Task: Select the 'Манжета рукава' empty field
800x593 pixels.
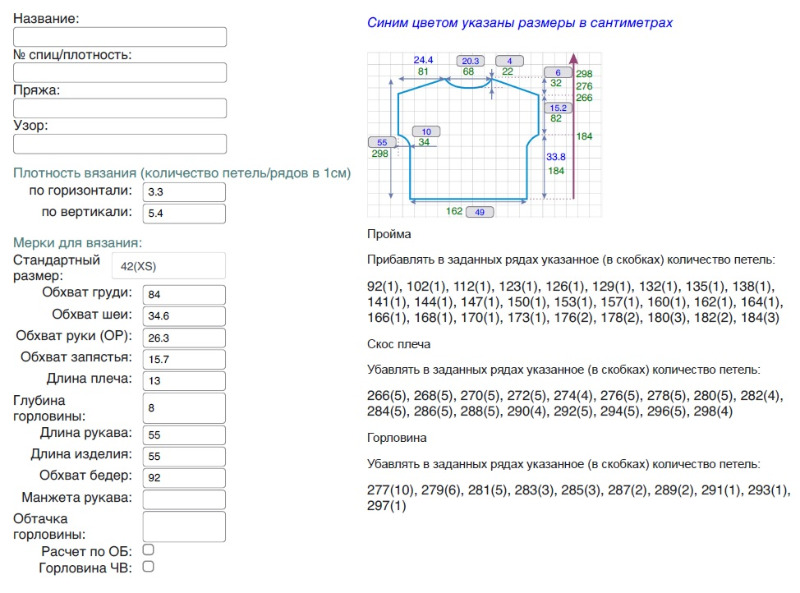Action: click(x=184, y=499)
